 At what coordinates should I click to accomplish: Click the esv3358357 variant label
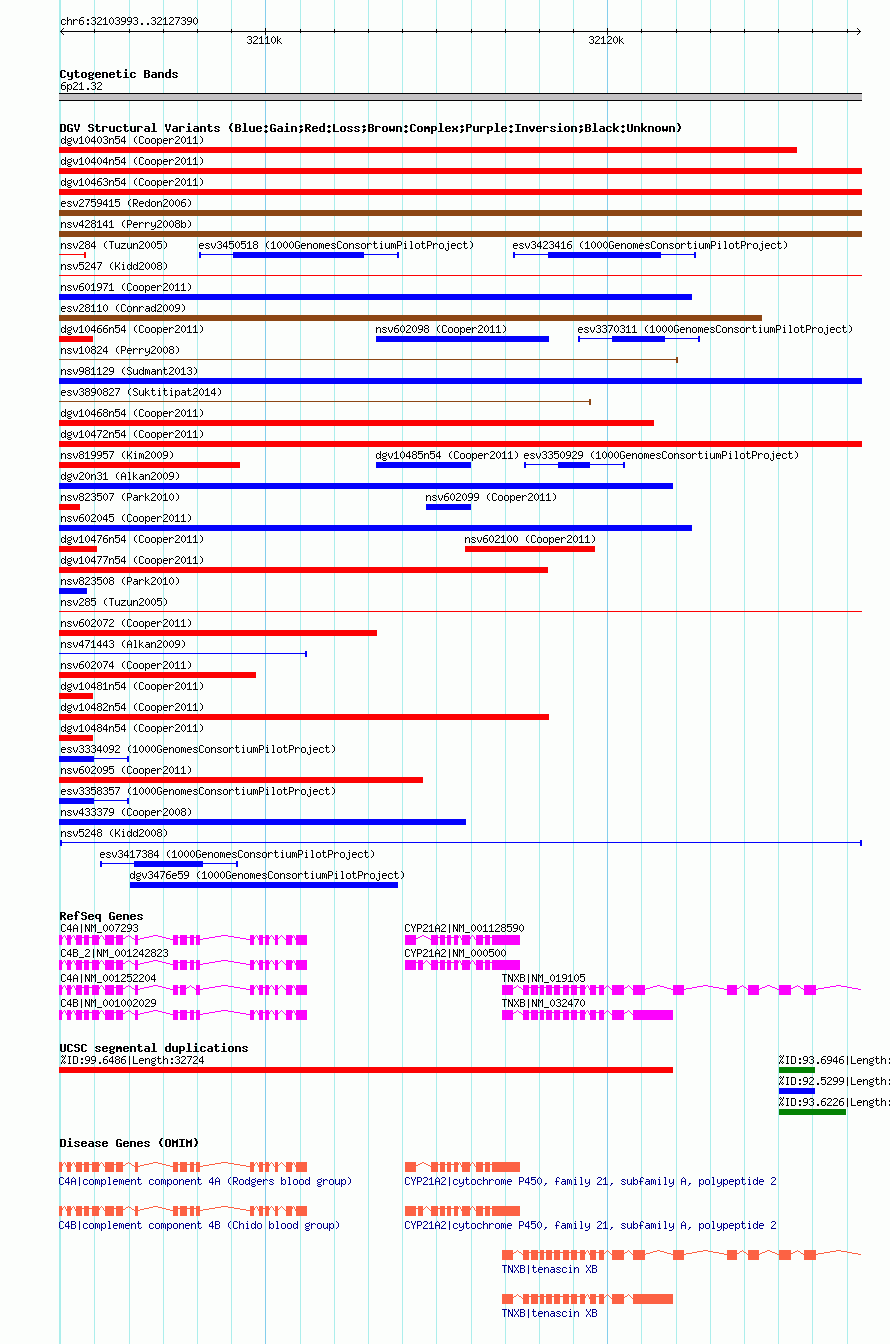point(198,791)
